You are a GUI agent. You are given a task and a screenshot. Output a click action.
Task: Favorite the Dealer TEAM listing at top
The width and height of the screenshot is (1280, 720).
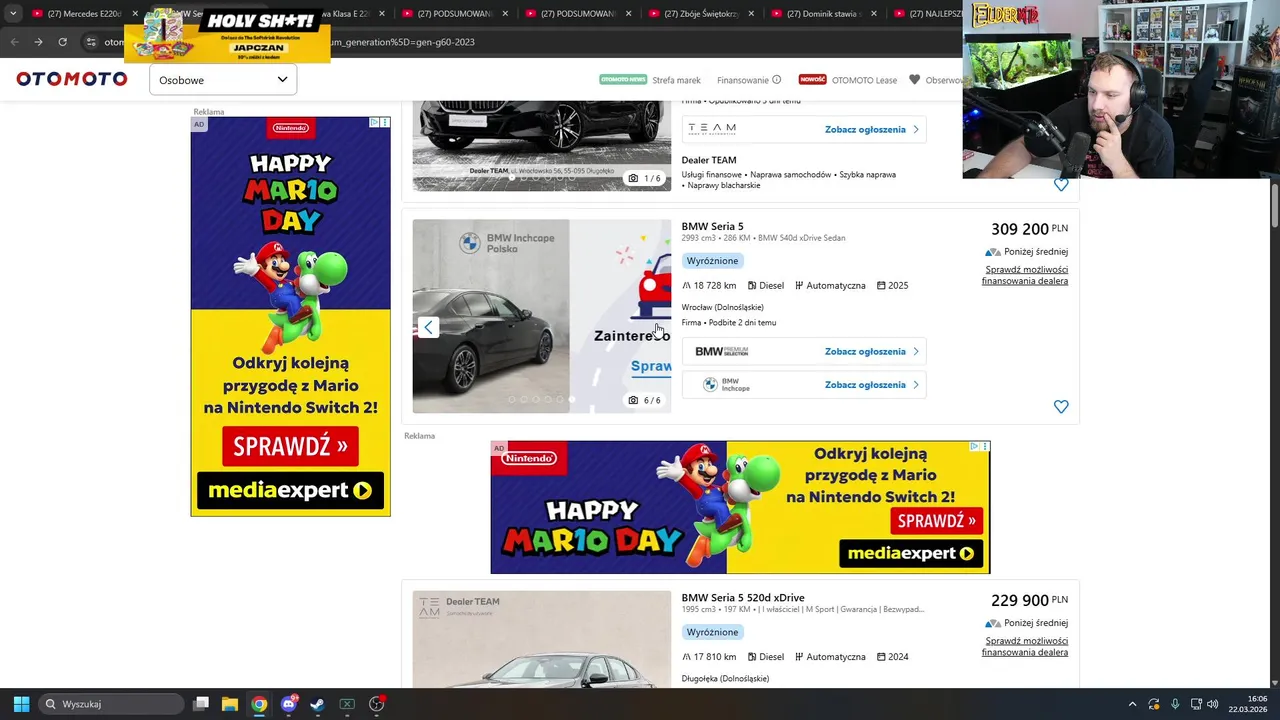(x=1061, y=185)
